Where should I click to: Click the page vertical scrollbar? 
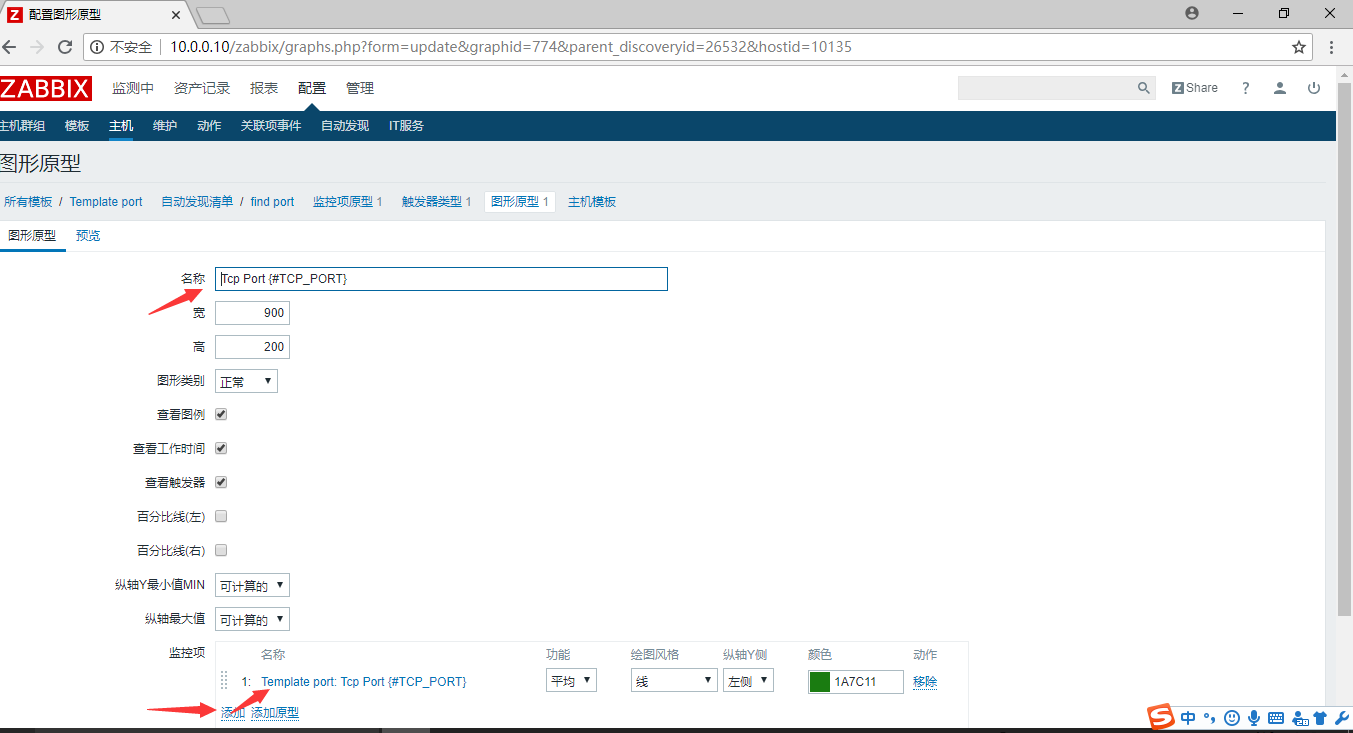point(1345,350)
